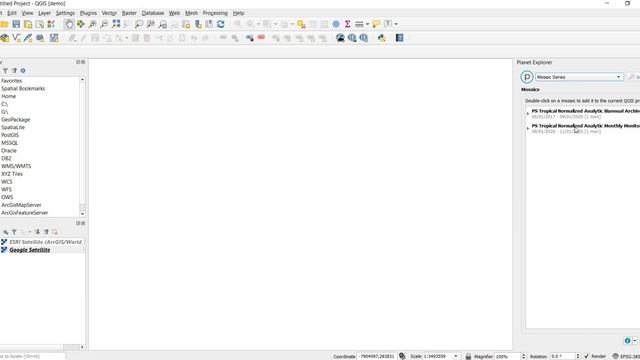Open the Database menu
The width and height of the screenshot is (640, 360).
point(153,13)
